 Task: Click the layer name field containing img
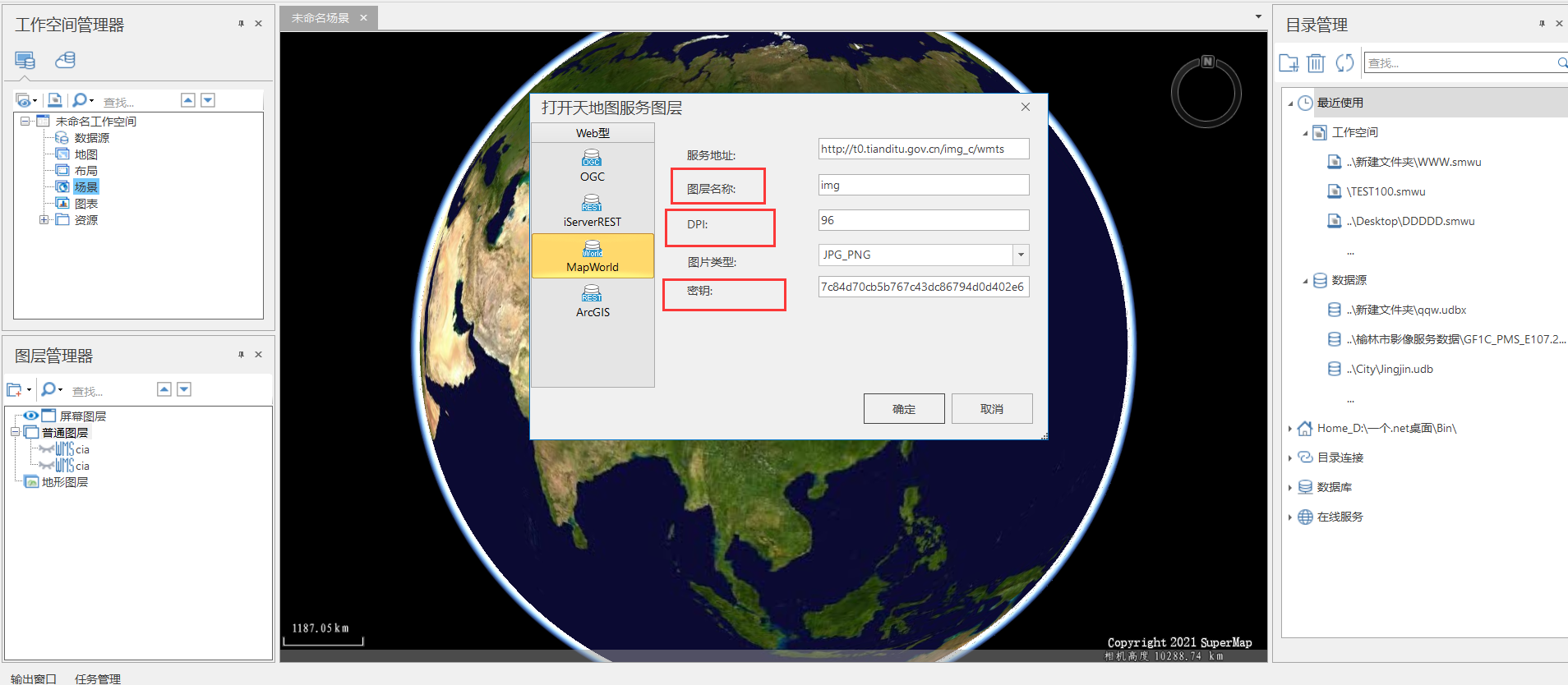tap(924, 185)
